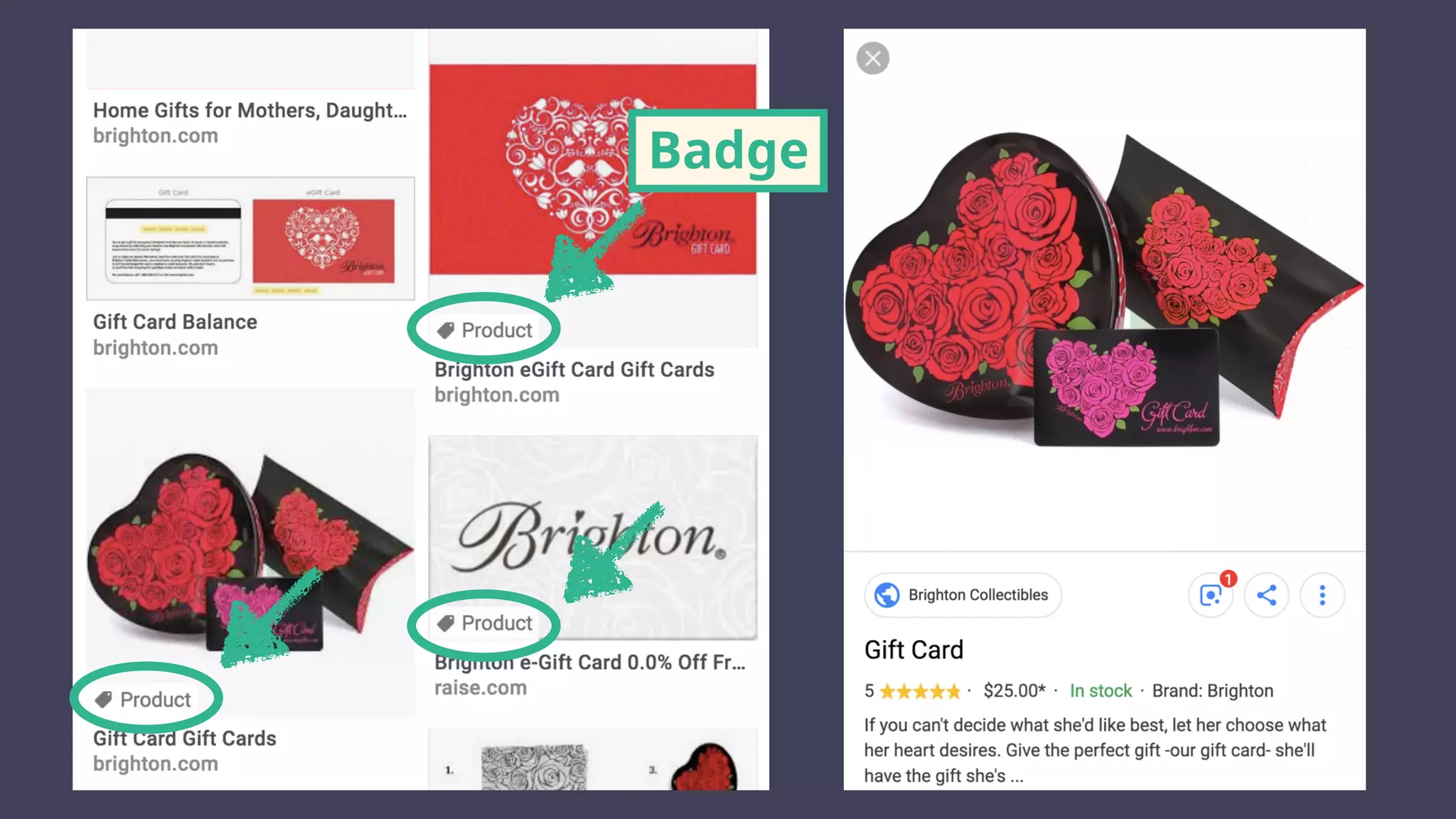This screenshot has width=1456, height=819.
Task: Select the Brighton logo gift card thumbnail
Action: tap(593, 537)
